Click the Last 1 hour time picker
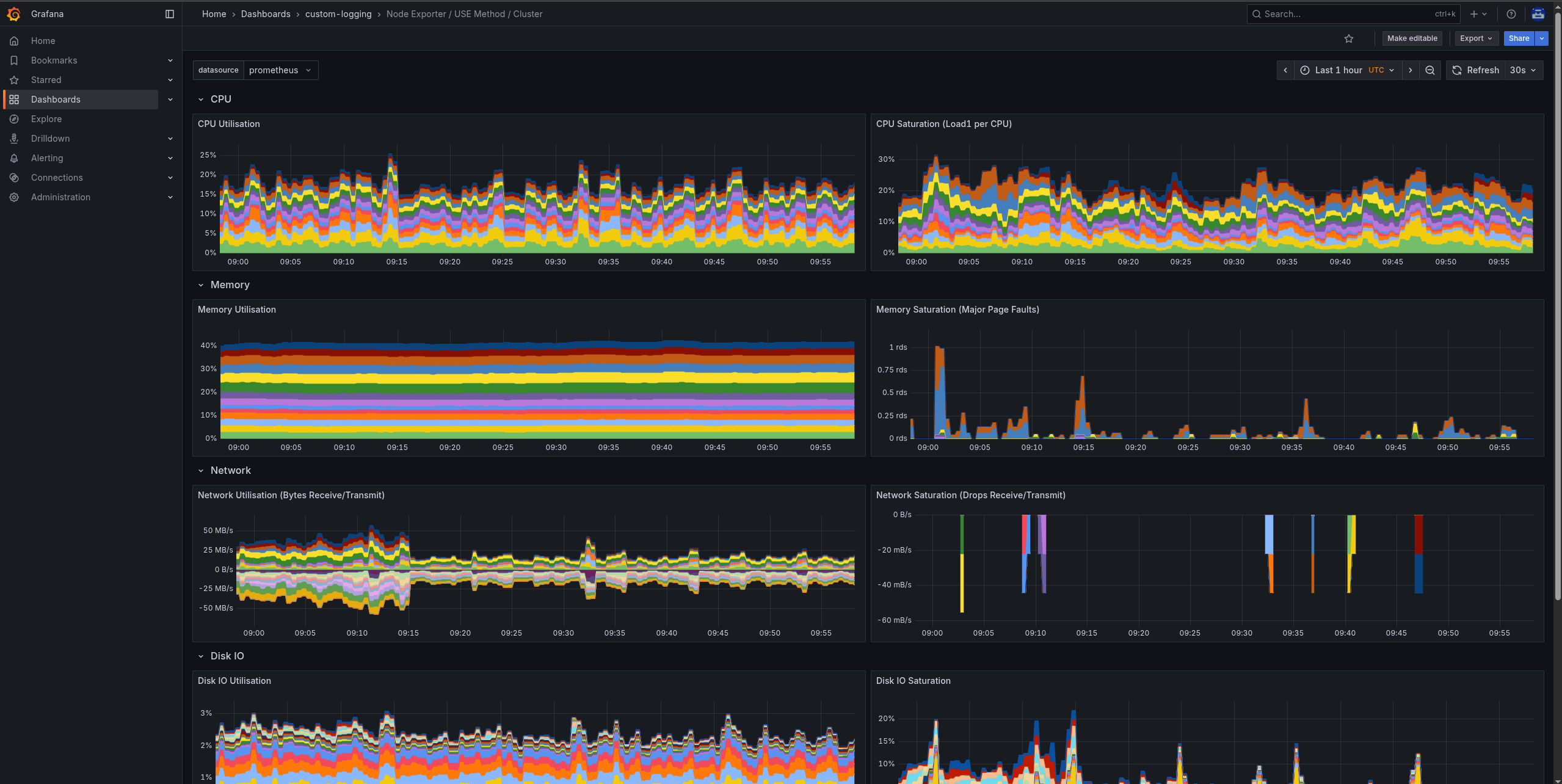1562x784 pixels. (x=1338, y=70)
